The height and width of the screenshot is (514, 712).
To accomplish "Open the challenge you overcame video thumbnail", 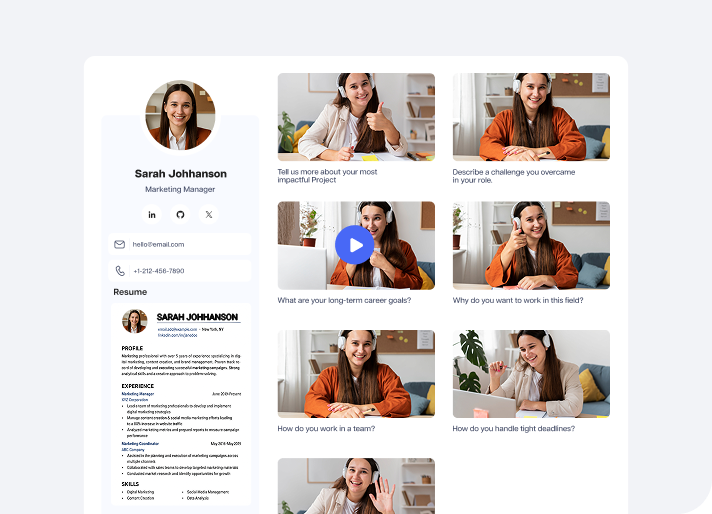I will click(531, 117).
